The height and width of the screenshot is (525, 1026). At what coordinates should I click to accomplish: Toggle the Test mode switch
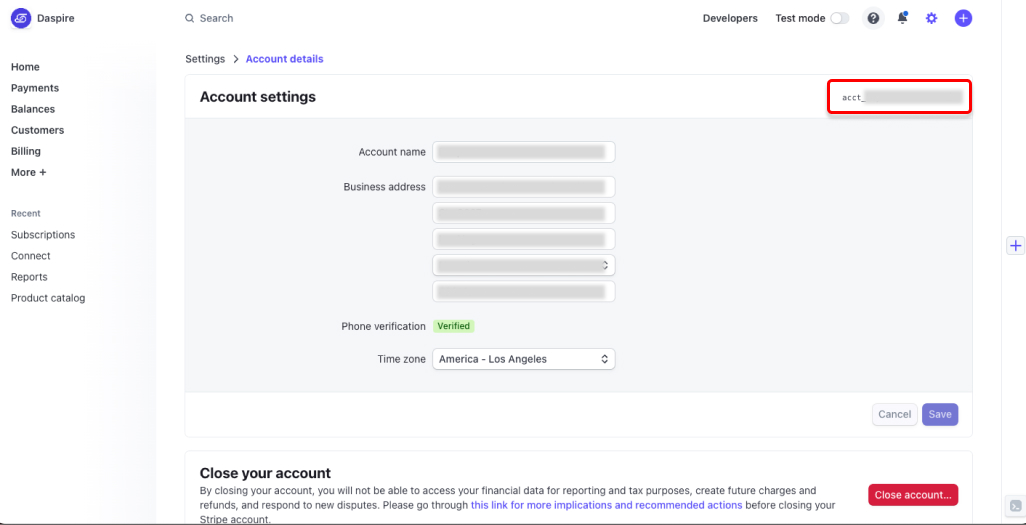[840, 18]
